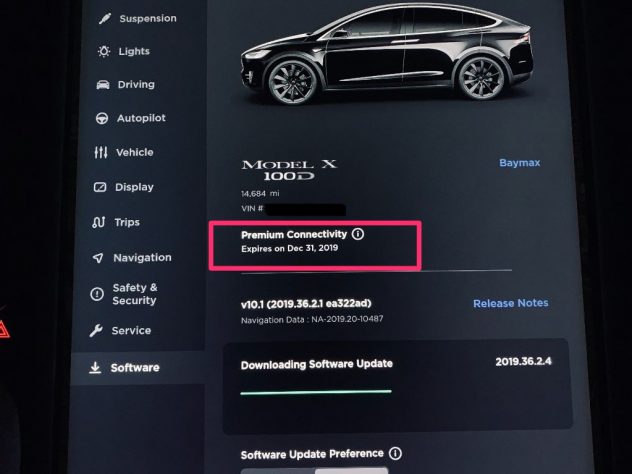Image resolution: width=632 pixels, height=474 pixels.
Task: Open the Service wrench icon
Action: pyautogui.click(x=96, y=331)
